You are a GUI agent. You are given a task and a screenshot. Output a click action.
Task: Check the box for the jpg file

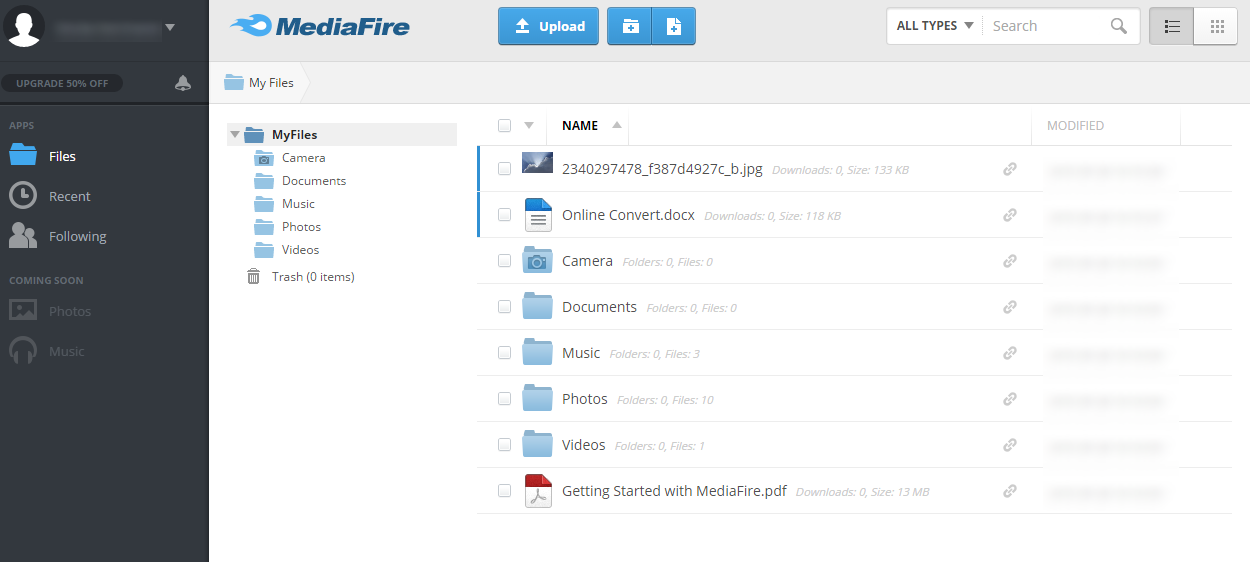pos(505,169)
